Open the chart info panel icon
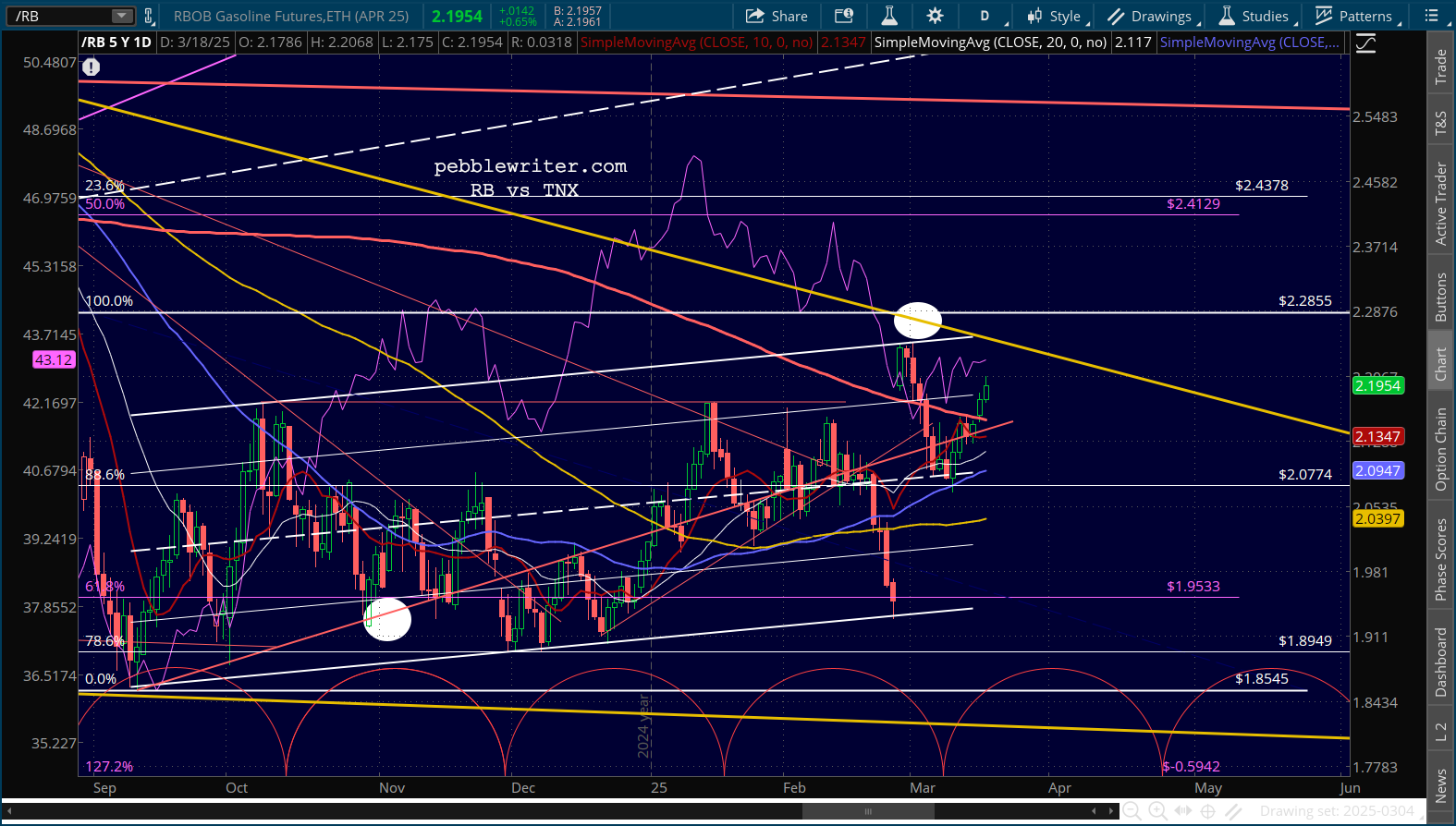1456x826 pixels. coord(843,16)
